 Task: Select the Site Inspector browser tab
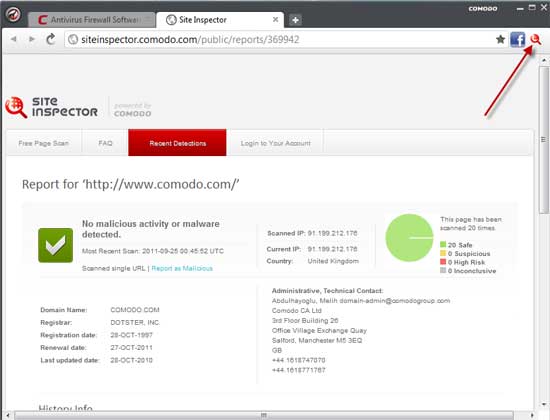(221, 20)
